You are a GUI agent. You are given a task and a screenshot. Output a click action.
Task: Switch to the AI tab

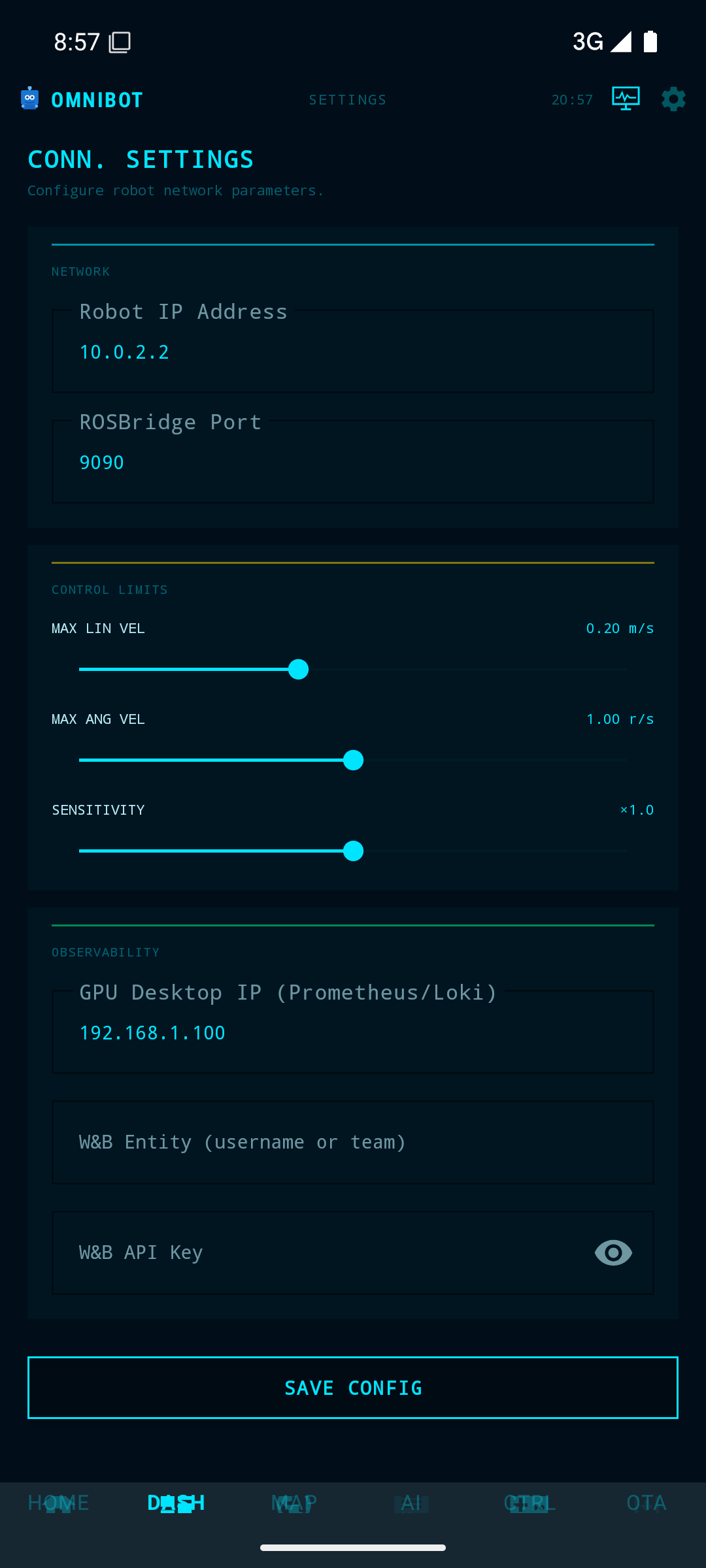[412, 1503]
